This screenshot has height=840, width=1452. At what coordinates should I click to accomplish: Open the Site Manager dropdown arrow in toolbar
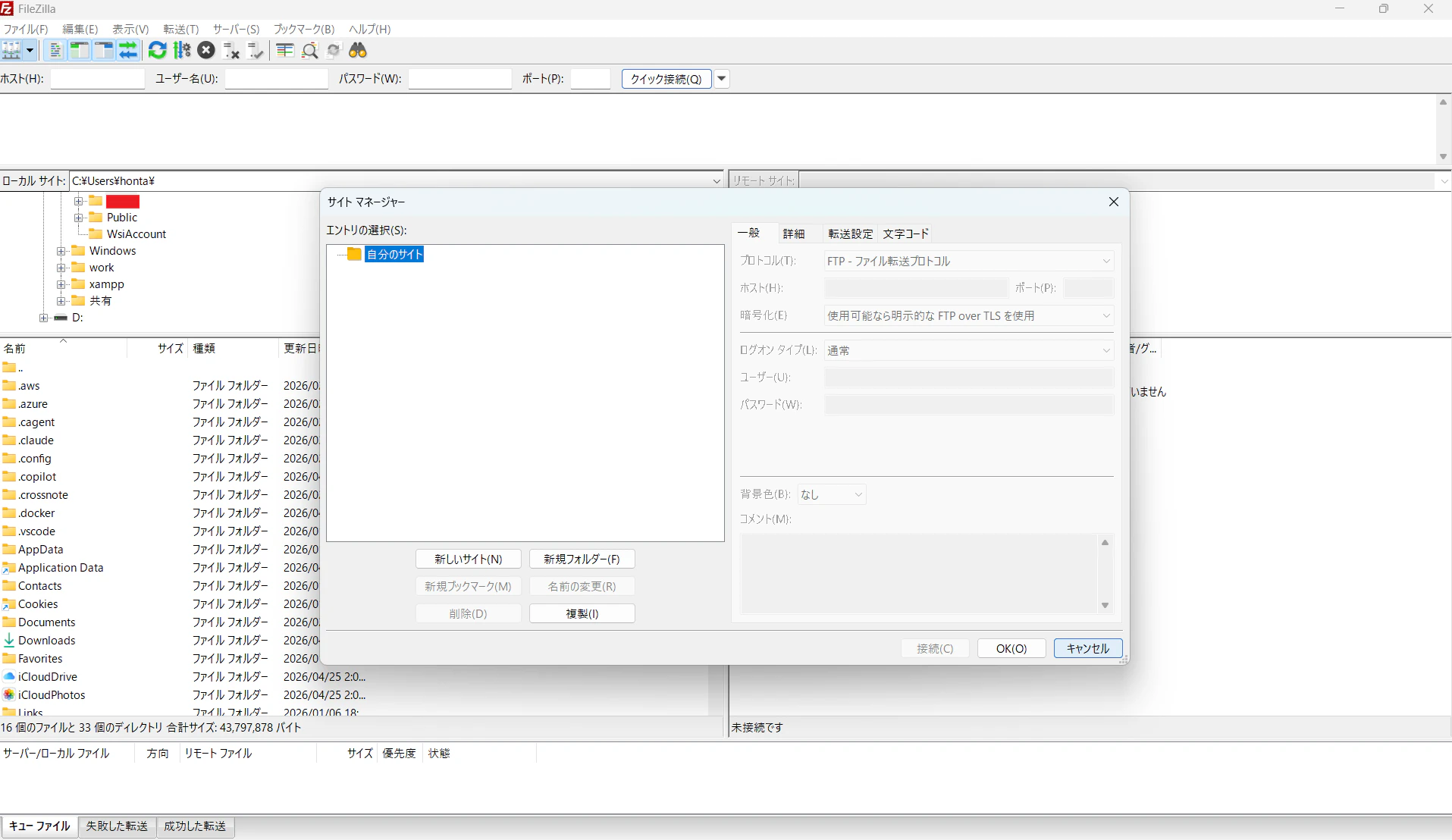click(x=30, y=51)
